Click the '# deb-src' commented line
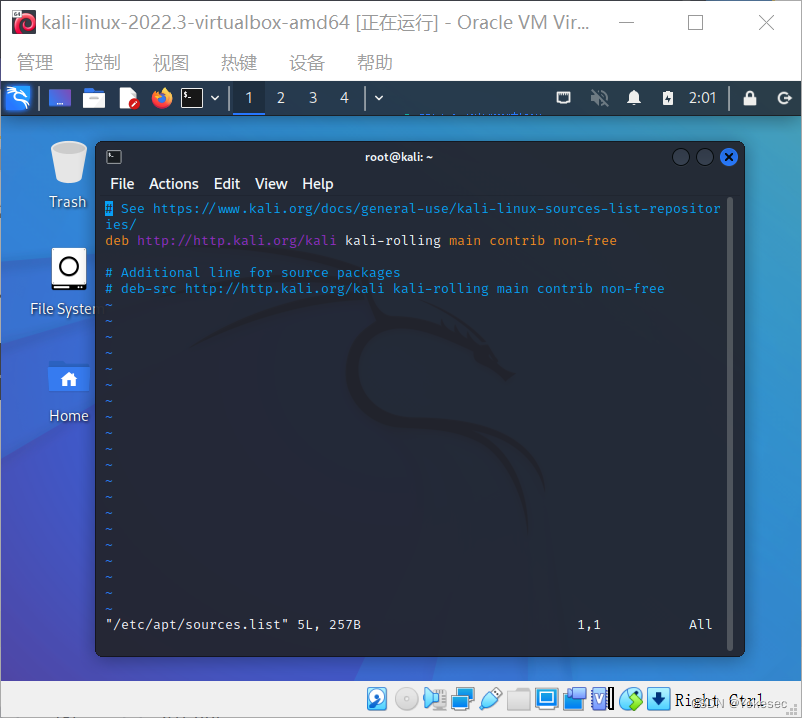The height and width of the screenshot is (718, 802). 385,288
